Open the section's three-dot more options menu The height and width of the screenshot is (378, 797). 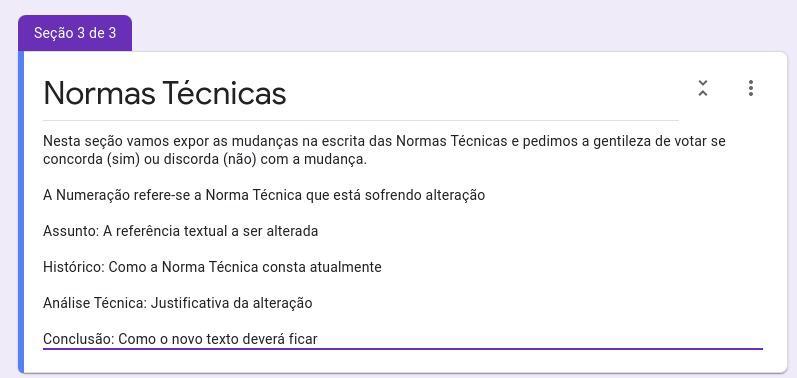[x=751, y=88]
